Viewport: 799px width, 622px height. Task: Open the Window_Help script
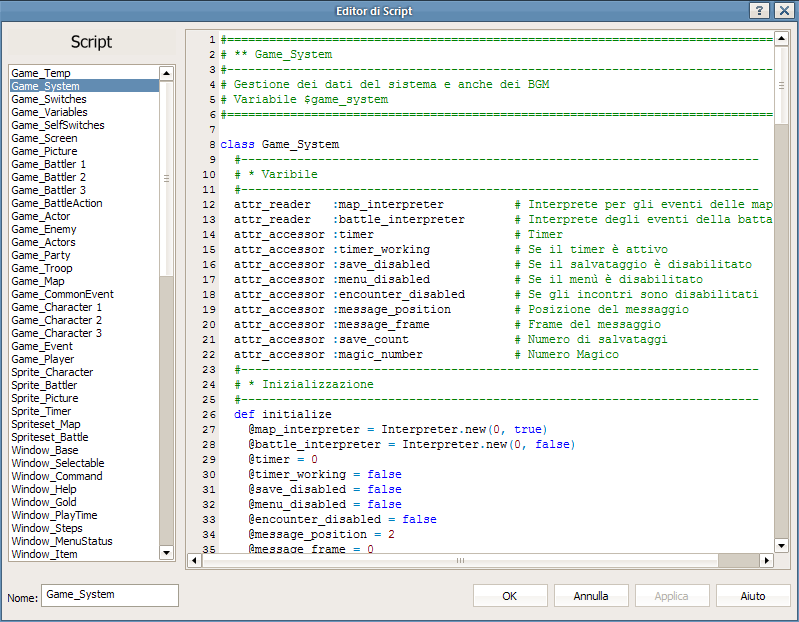coord(85,489)
